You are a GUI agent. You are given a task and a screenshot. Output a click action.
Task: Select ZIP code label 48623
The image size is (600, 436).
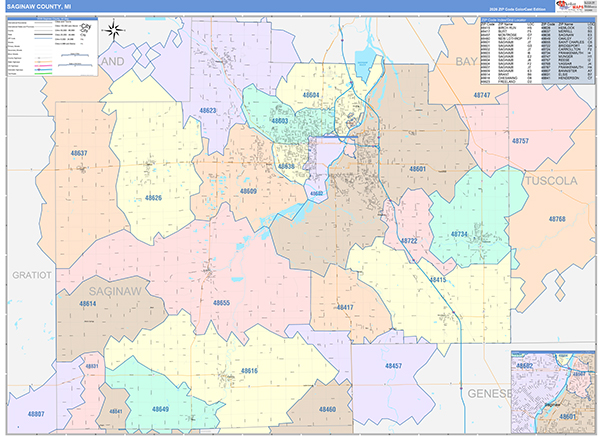tap(208, 111)
